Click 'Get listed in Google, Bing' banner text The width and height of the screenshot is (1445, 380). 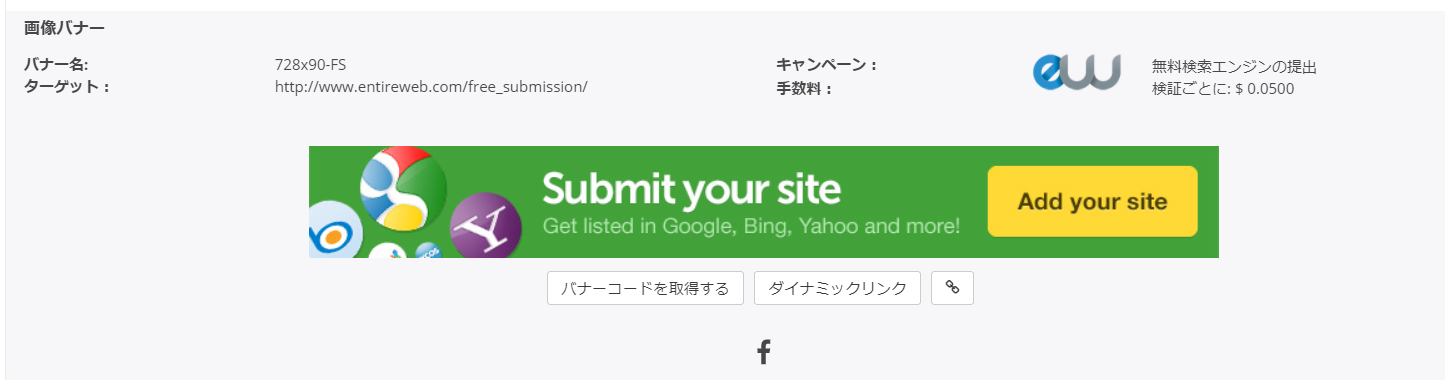(751, 226)
